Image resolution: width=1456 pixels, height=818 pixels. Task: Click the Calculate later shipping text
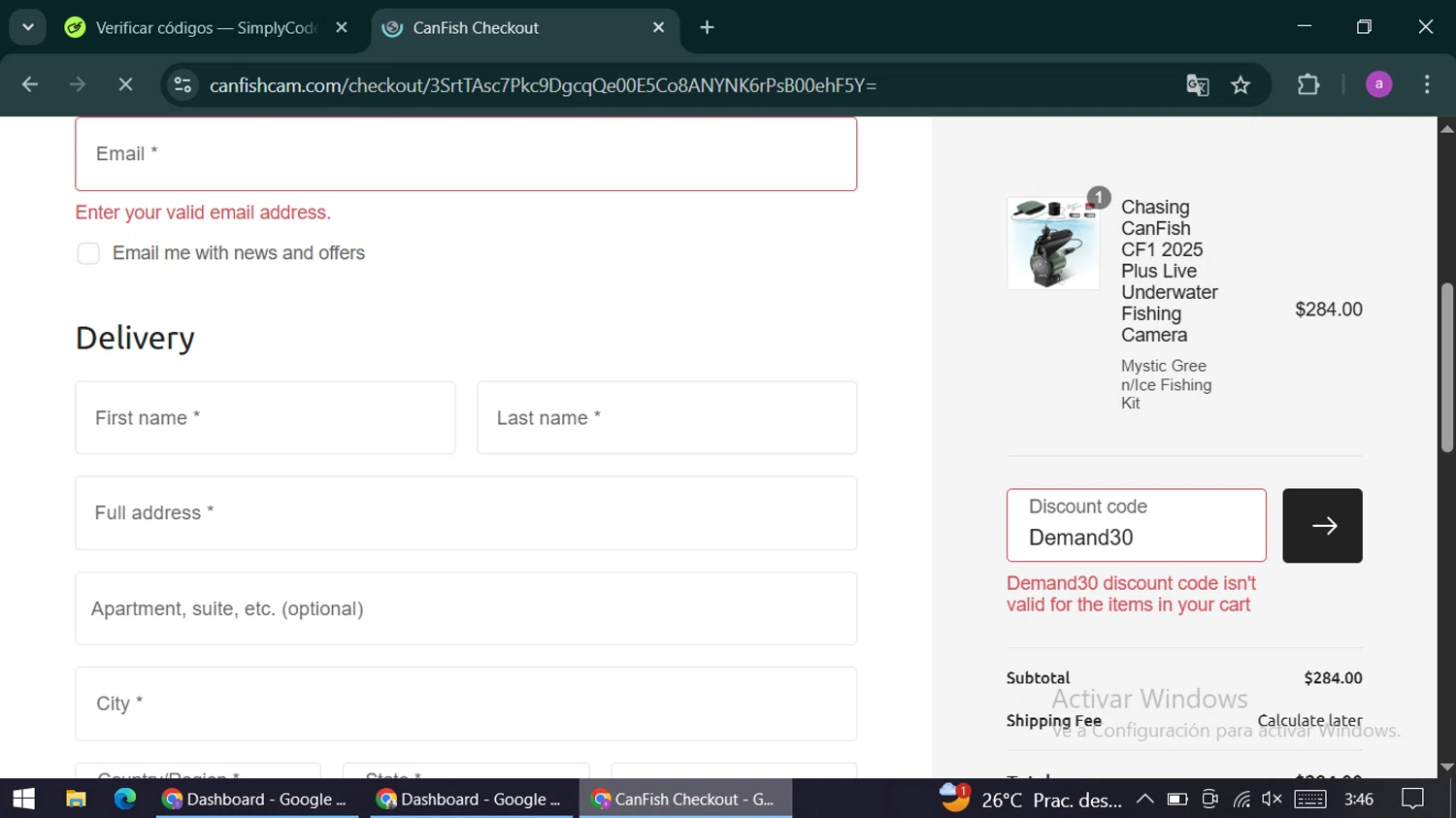click(x=1309, y=720)
